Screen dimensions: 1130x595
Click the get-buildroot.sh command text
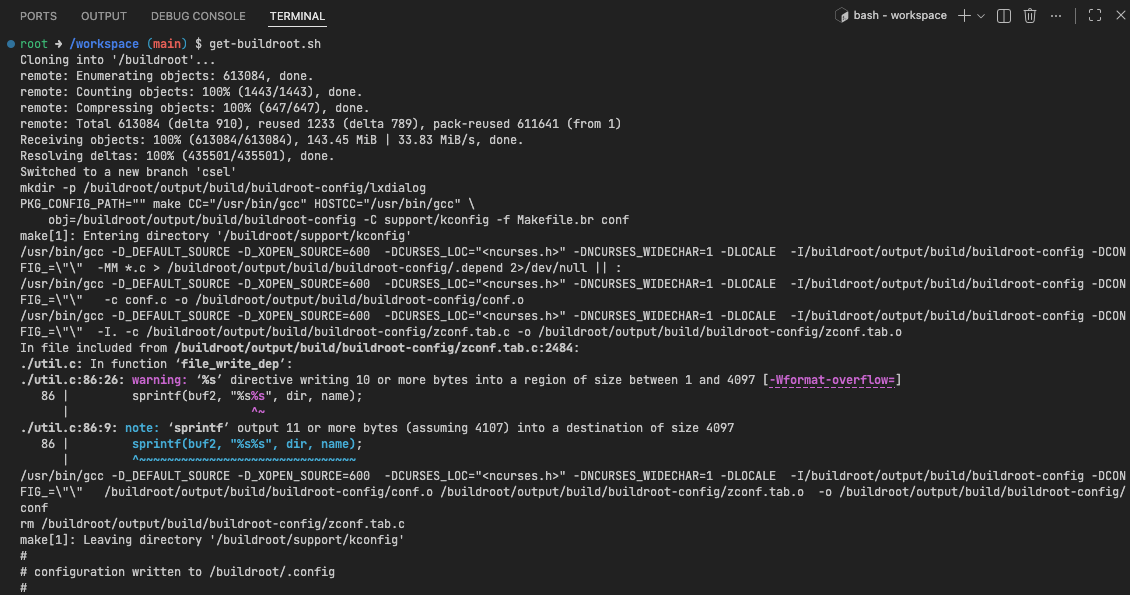pos(265,44)
